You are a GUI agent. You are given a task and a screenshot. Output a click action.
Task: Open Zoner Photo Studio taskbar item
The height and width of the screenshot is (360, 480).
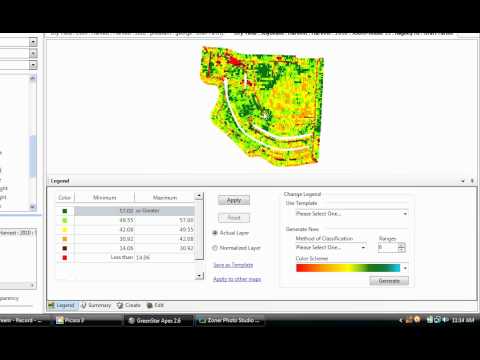pyautogui.click(x=229, y=321)
